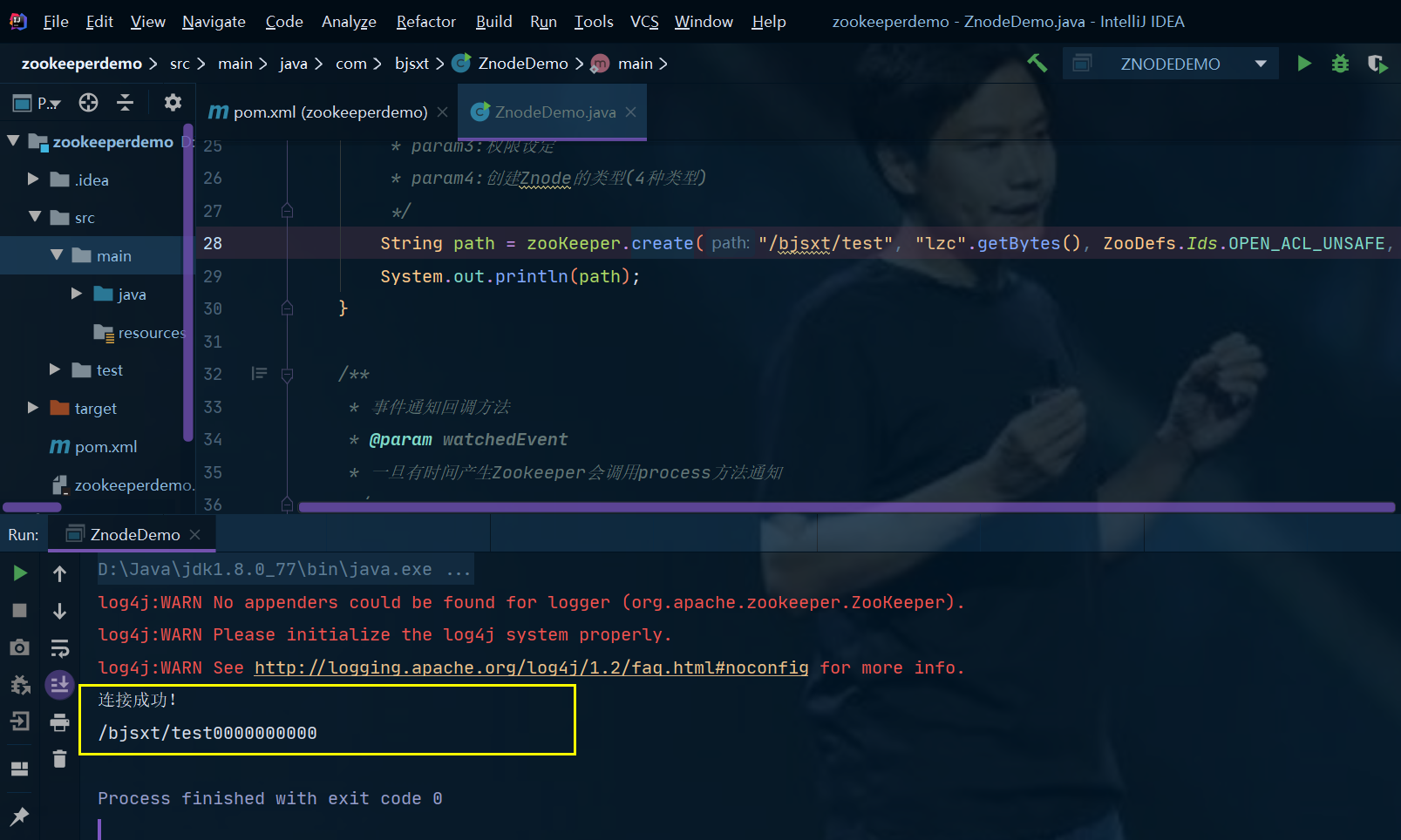Collapse the src folder
The height and width of the screenshot is (840, 1401).
click(35, 217)
